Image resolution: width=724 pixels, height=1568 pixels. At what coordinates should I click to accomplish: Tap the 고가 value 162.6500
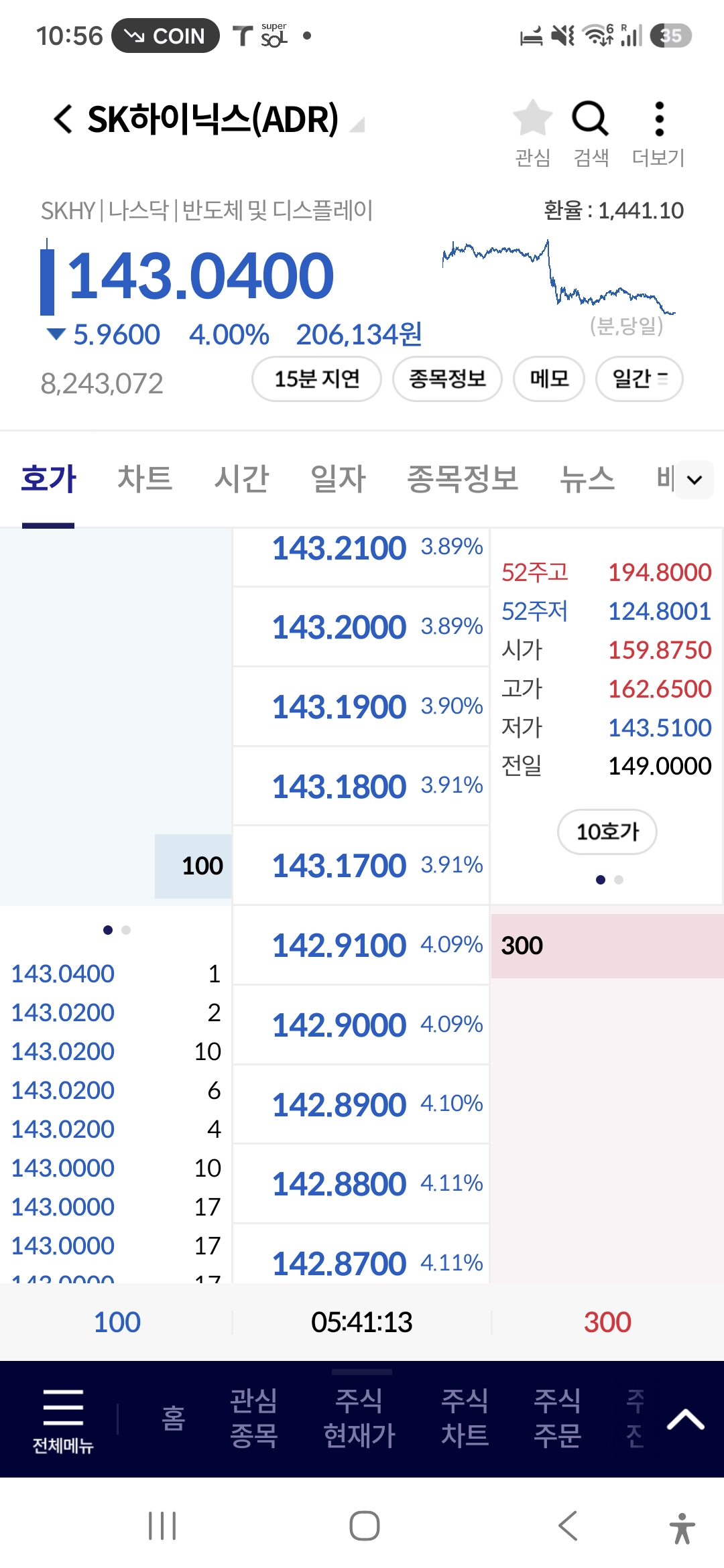pos(660,689)
